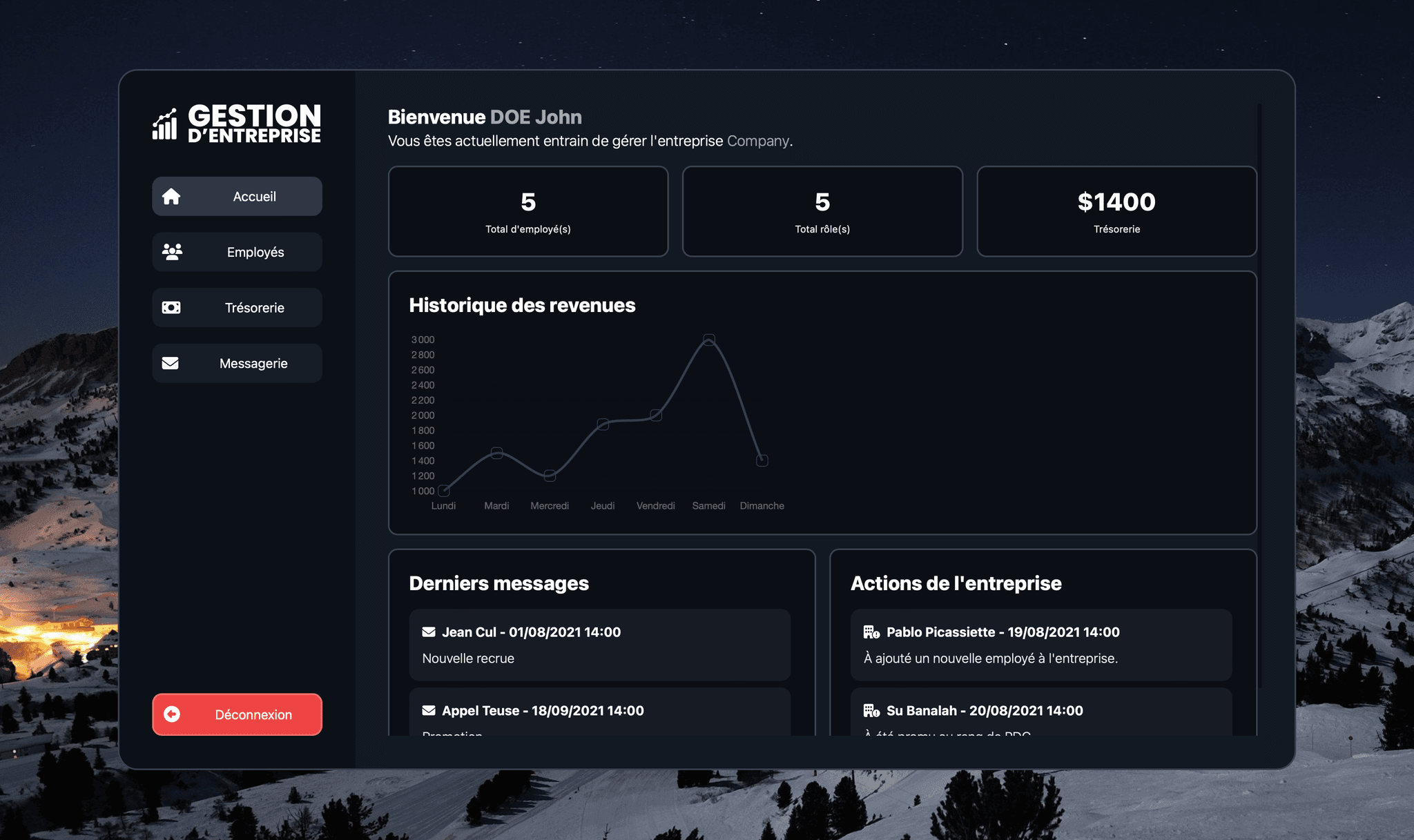The image size is (1414, 840).
Task: Open the Employés section
Action: click(x=237, y=252)
